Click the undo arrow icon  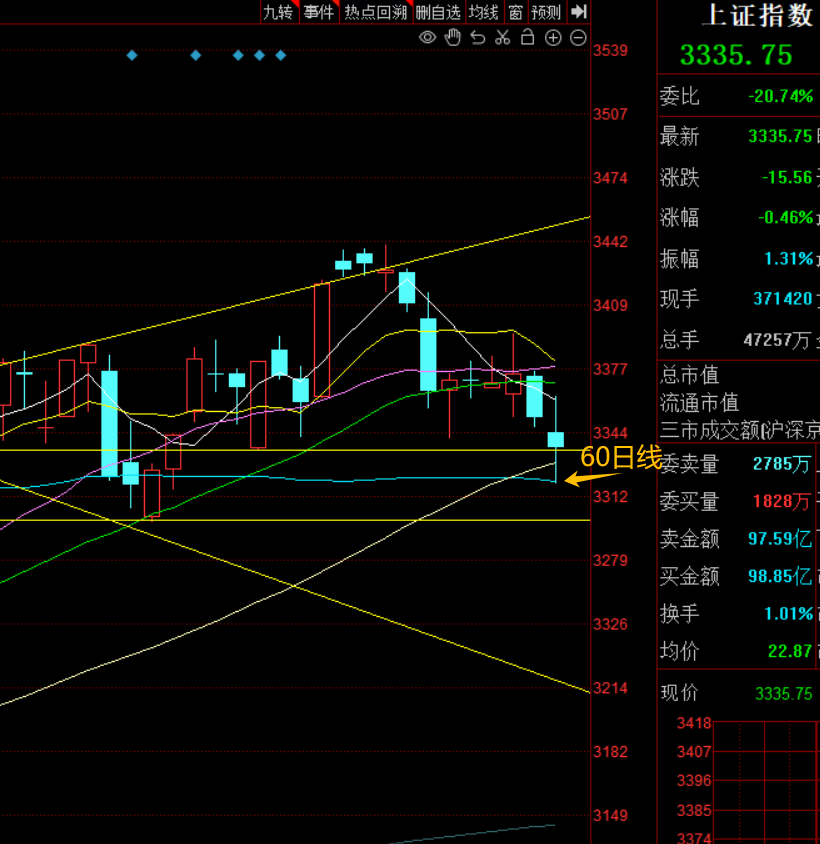click(477, 38)
